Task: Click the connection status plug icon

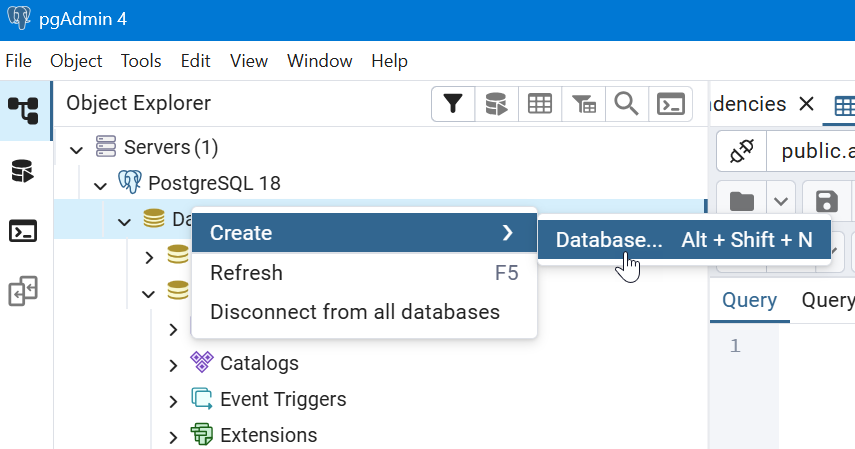Action: click(742, 151)
